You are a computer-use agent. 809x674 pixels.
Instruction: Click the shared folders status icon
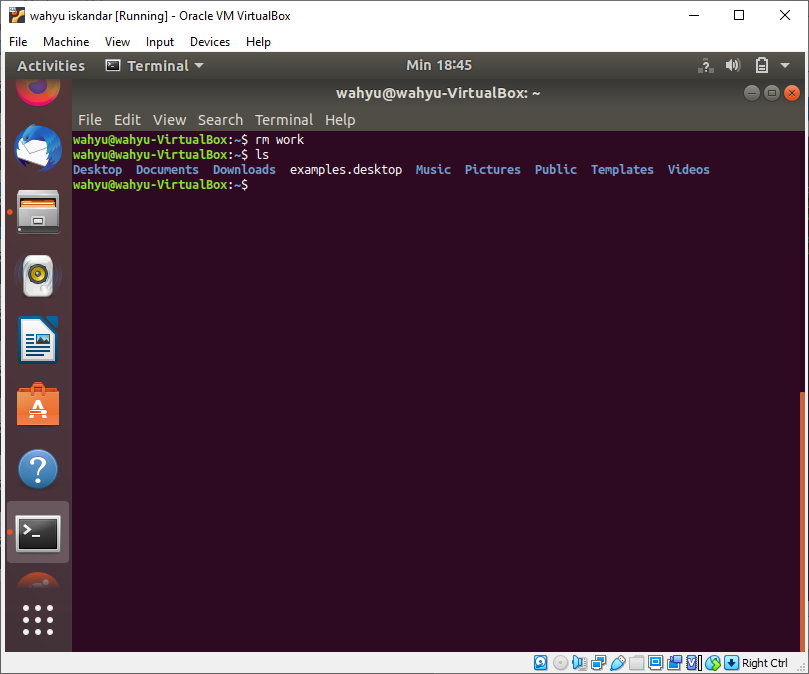(637, 663)
